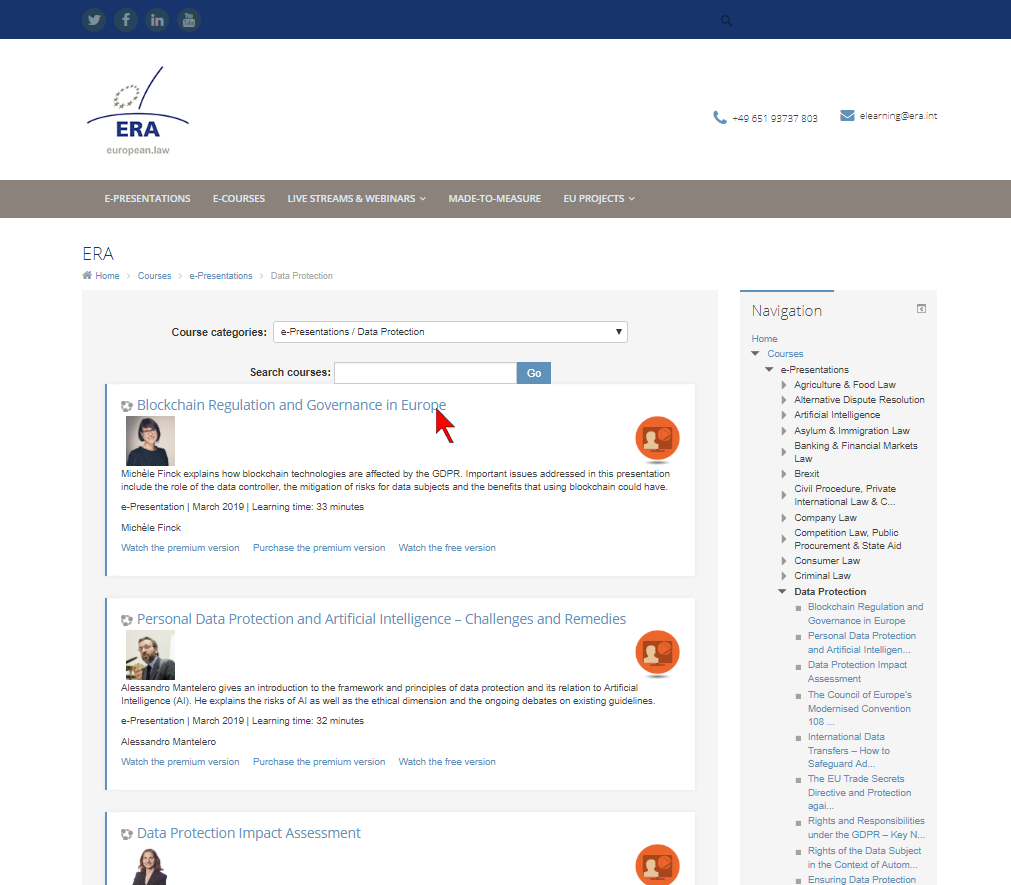Viewport: 1011px width, 885px height.
Task: Click the elearning@era.int email address
Action: click(x=898, y=116)
